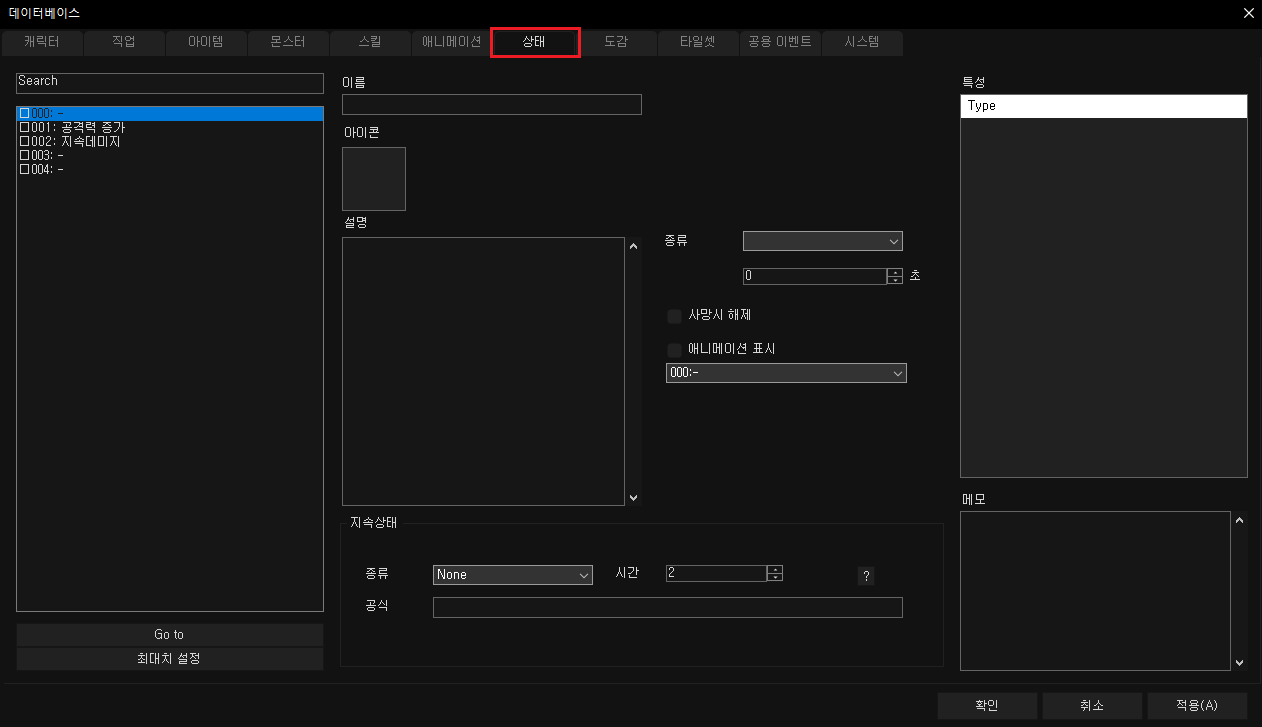Increase the 초 duration spinner value

pyautogui.click(x=895, y=272)
